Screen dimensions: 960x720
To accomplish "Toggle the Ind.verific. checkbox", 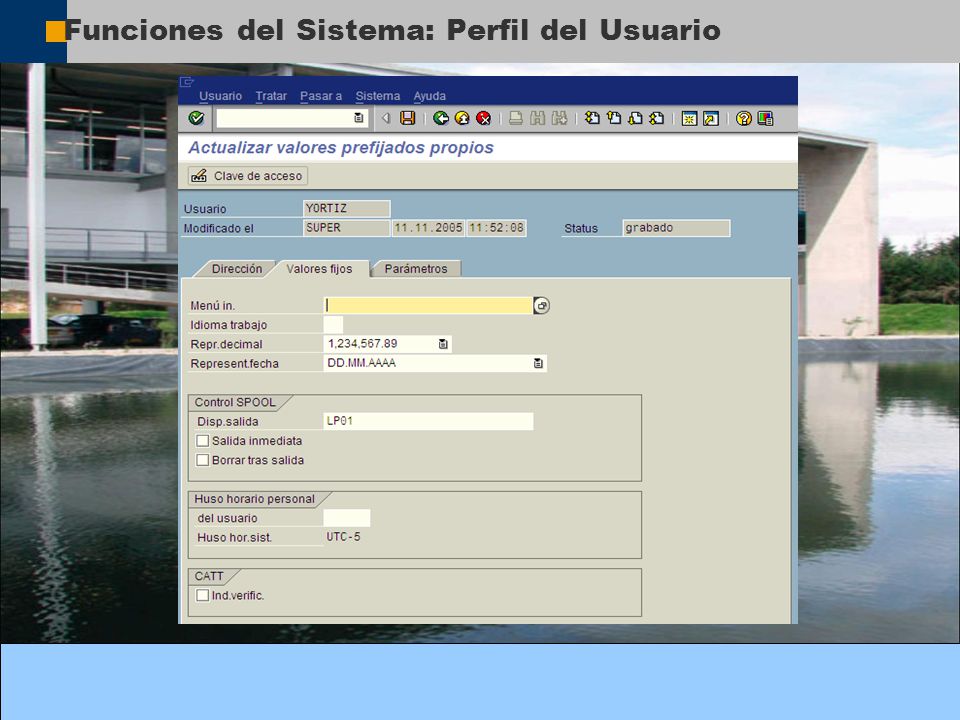I will coord(203,595).
